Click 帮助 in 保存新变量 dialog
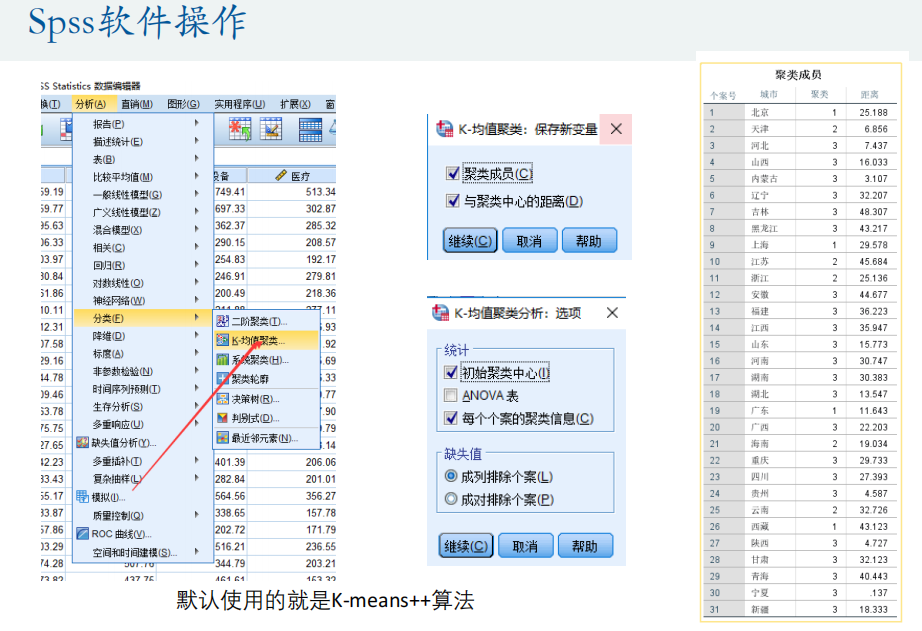The width and height of the screenshot is (922, 631). coord(589,241)
